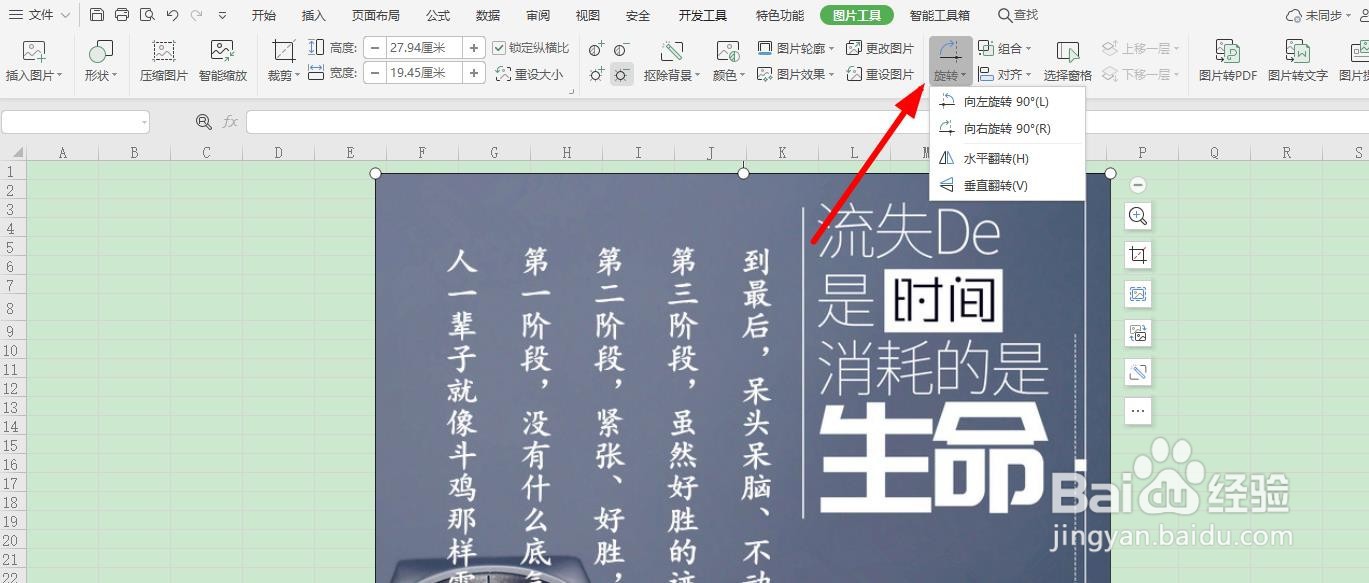
Task: Open the 对齐 align dropdown
Action: [x=1004, y=74]
